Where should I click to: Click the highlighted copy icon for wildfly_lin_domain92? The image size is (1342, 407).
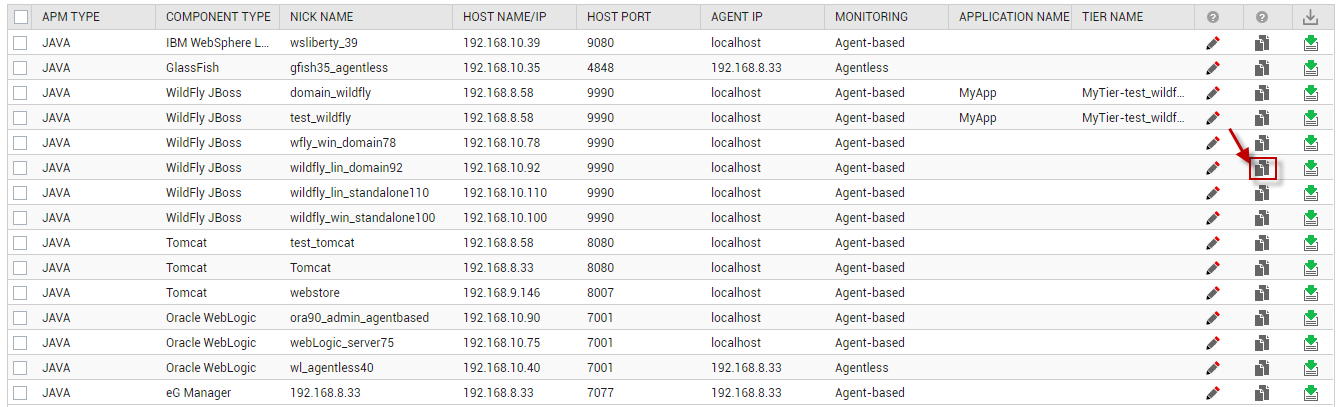pyautogui.click(x=1262, y=168)
